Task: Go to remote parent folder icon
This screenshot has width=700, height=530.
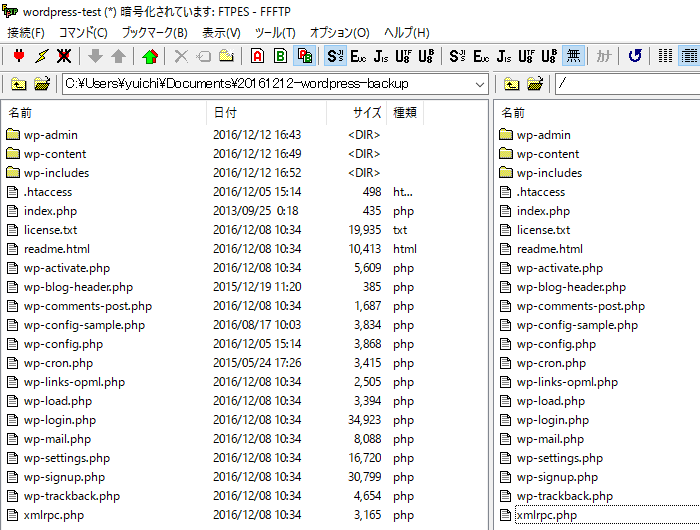Action: [511, 84]
